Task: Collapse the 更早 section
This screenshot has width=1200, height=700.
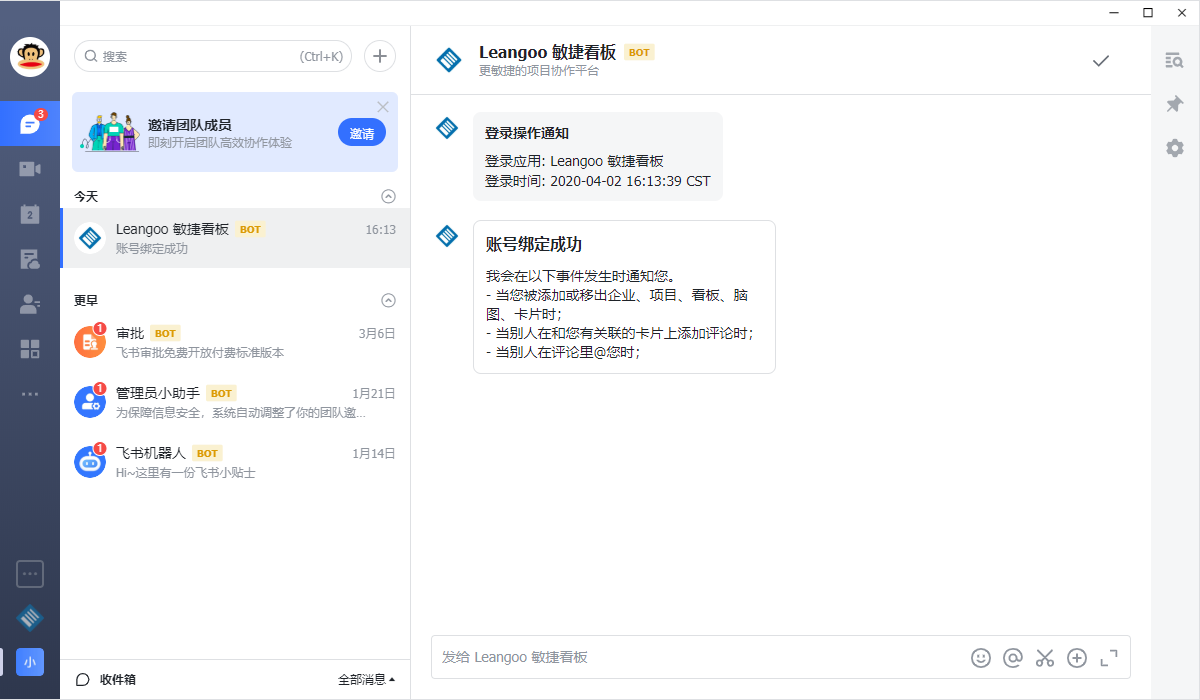Action: coord(389,300)
